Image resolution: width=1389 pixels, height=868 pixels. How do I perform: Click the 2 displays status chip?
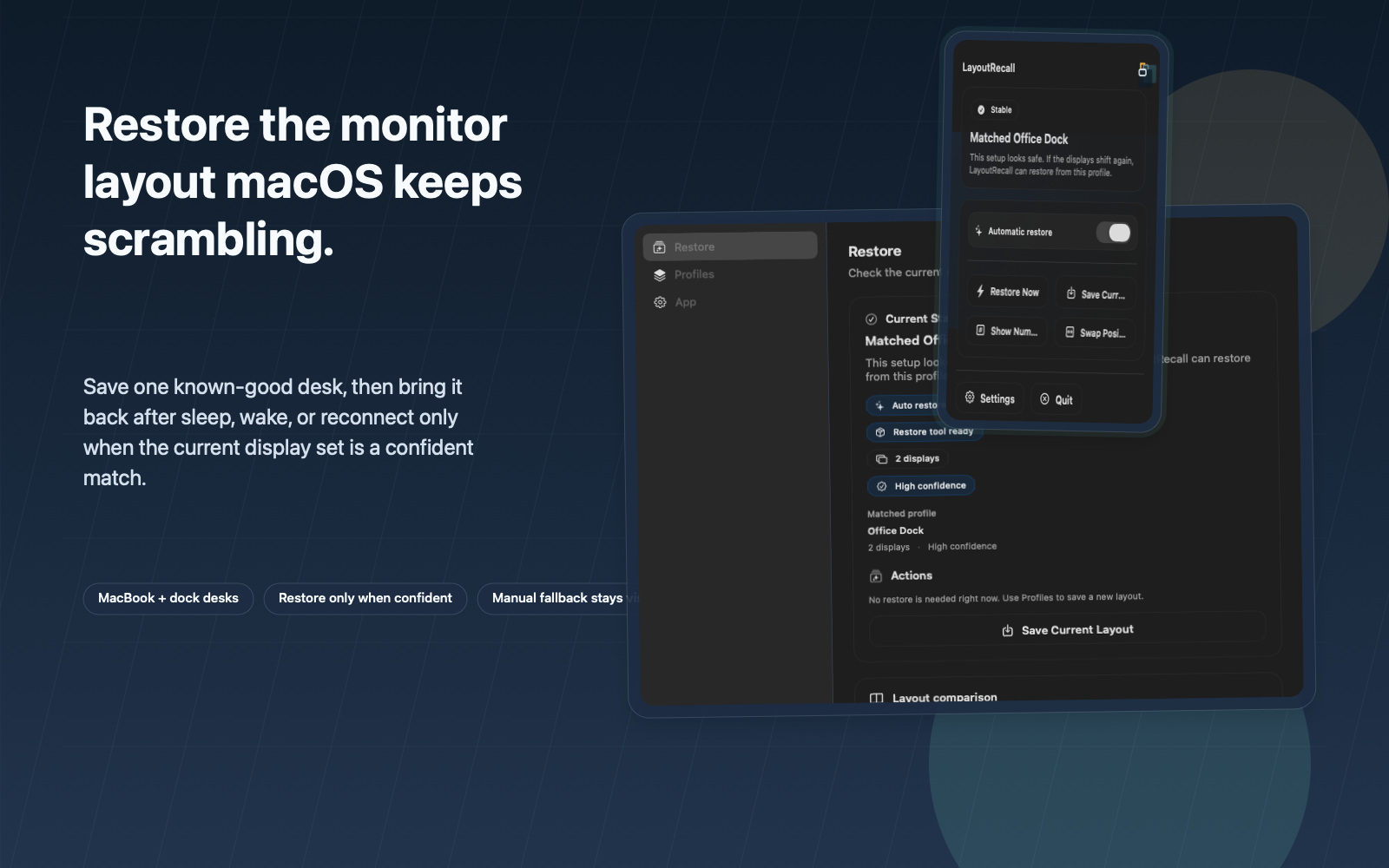point(908,459)
